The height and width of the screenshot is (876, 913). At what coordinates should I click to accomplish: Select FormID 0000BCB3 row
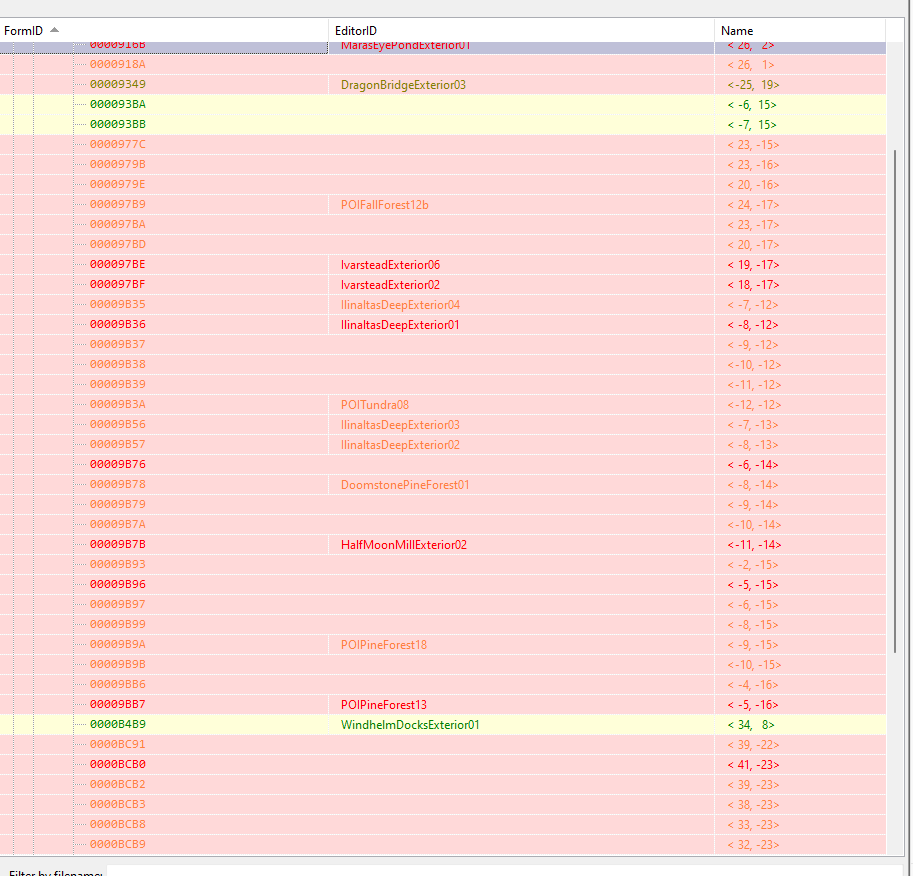(443, 805)
